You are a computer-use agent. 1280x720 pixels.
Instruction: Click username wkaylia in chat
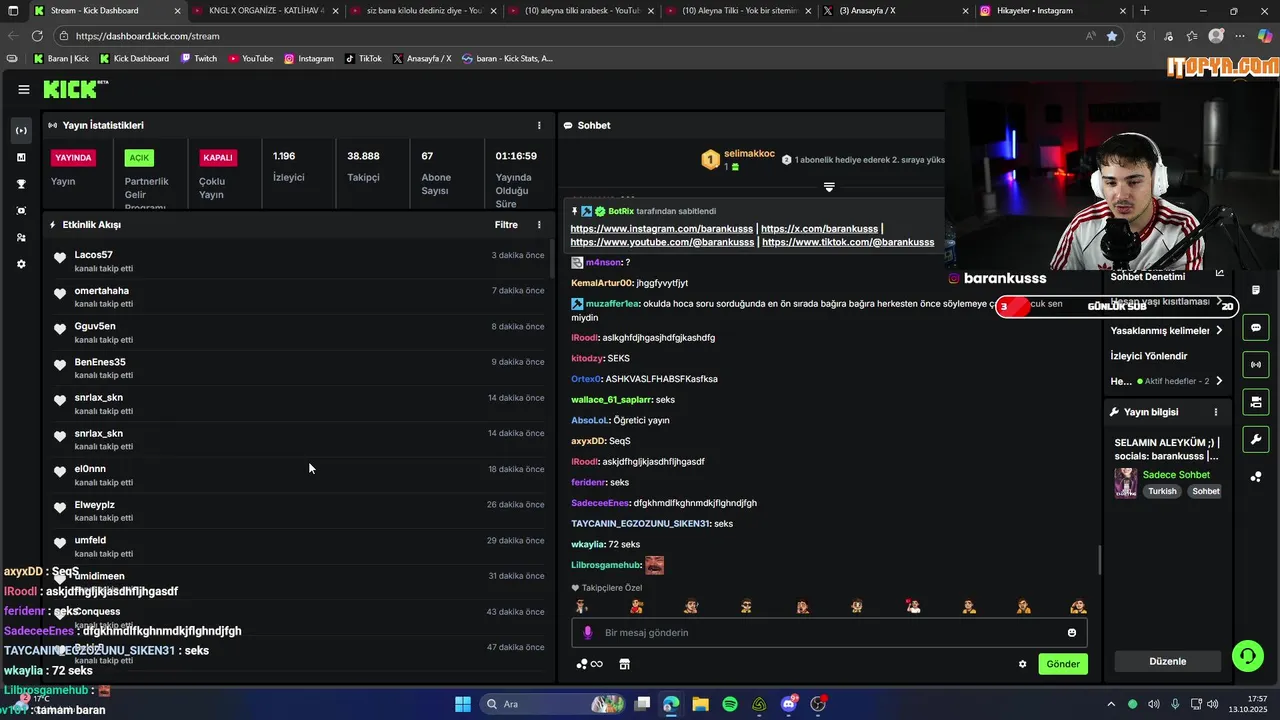point(588,544)
